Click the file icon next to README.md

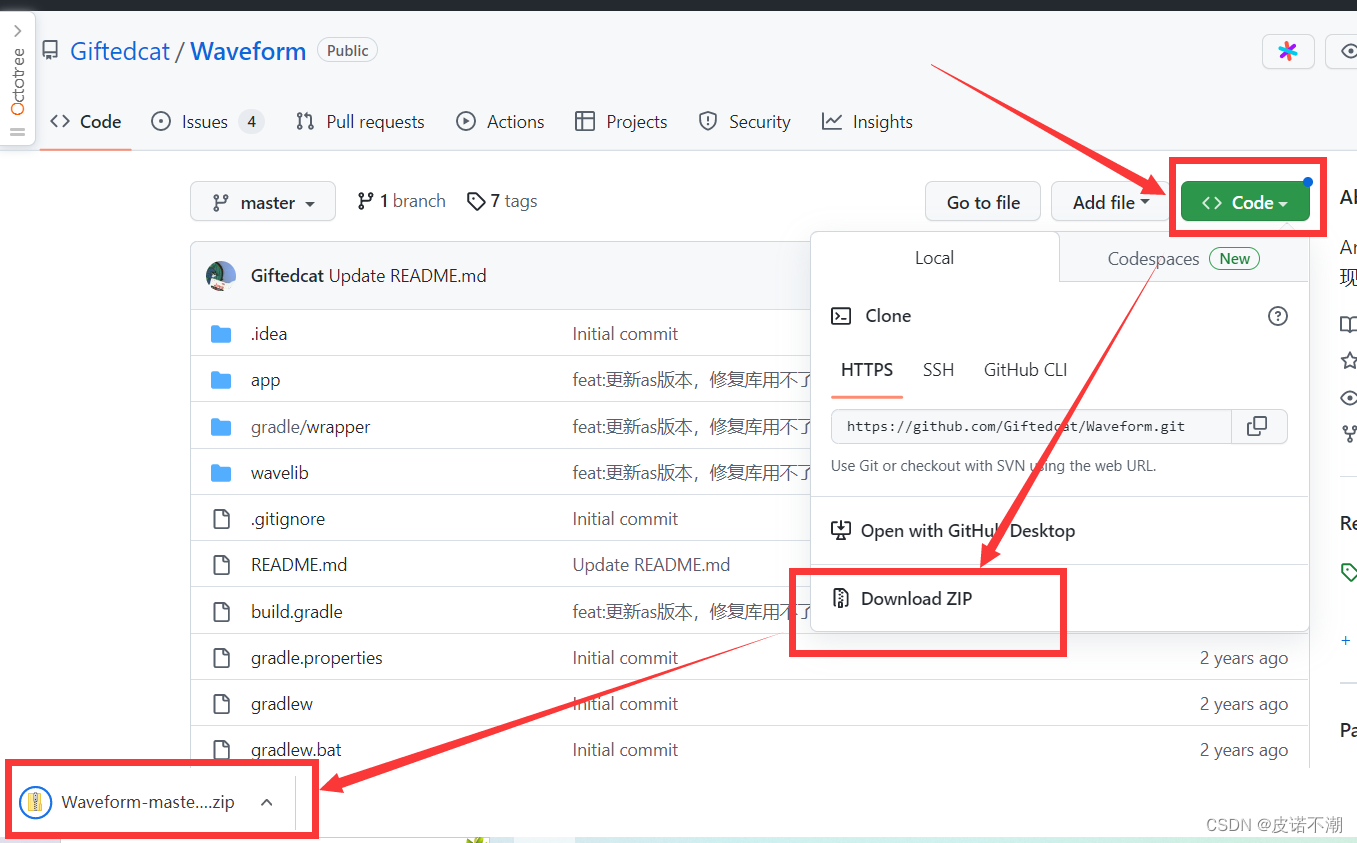pyautogui.click(x=221, y=565)
